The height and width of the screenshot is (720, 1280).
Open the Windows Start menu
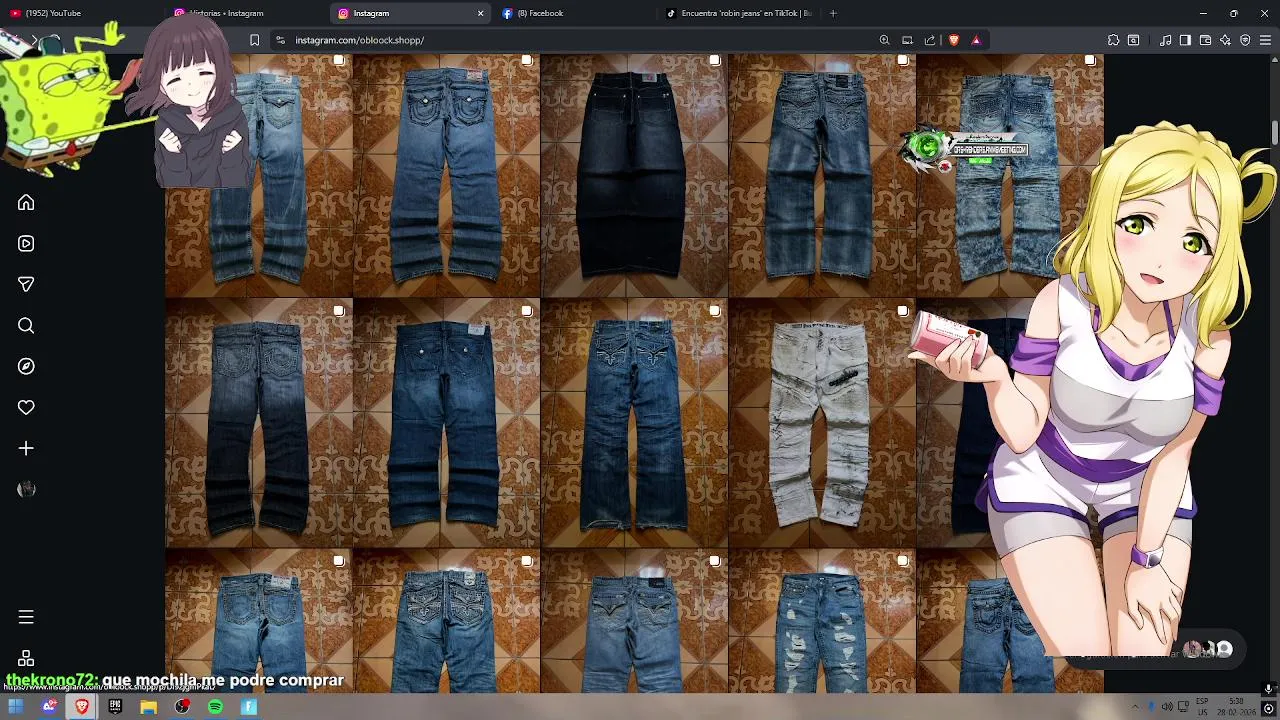pos(16,707)
